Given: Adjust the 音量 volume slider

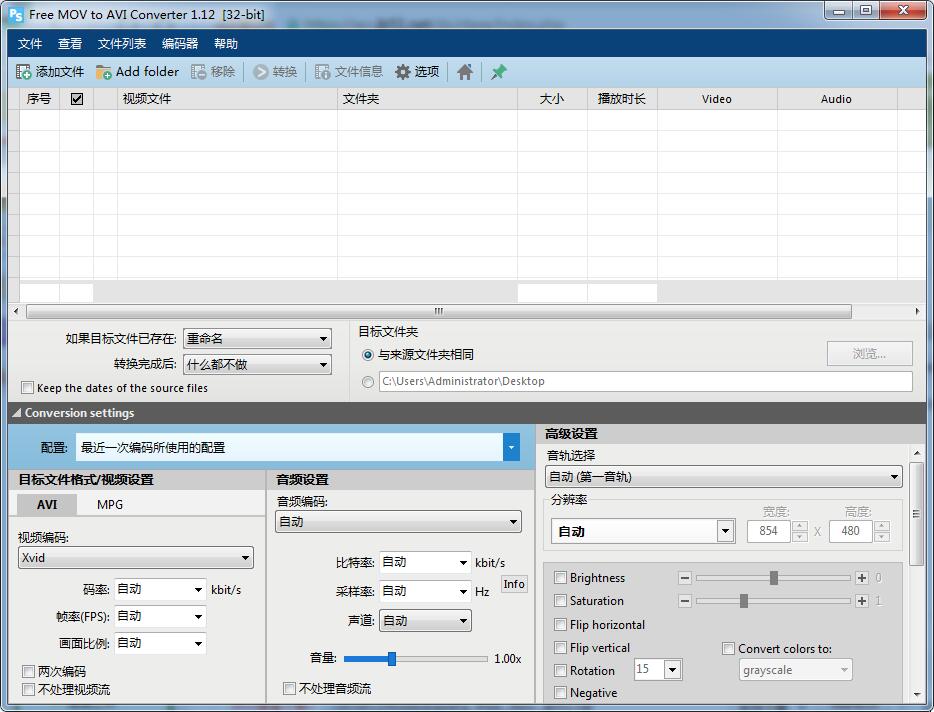Looking at the screenshot, I should 391,658.
